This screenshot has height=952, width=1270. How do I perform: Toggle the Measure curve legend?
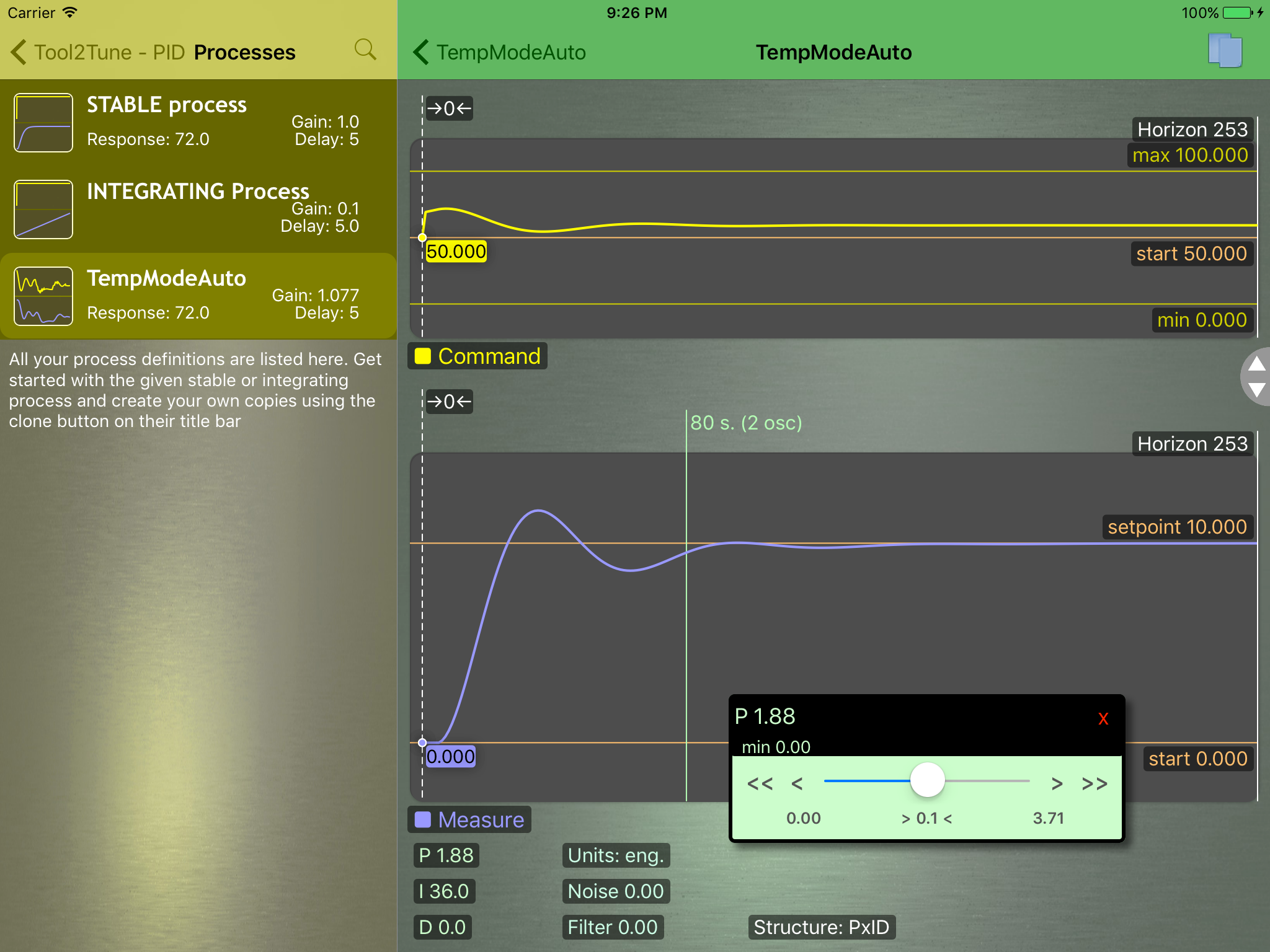click(x=469, y=820)
